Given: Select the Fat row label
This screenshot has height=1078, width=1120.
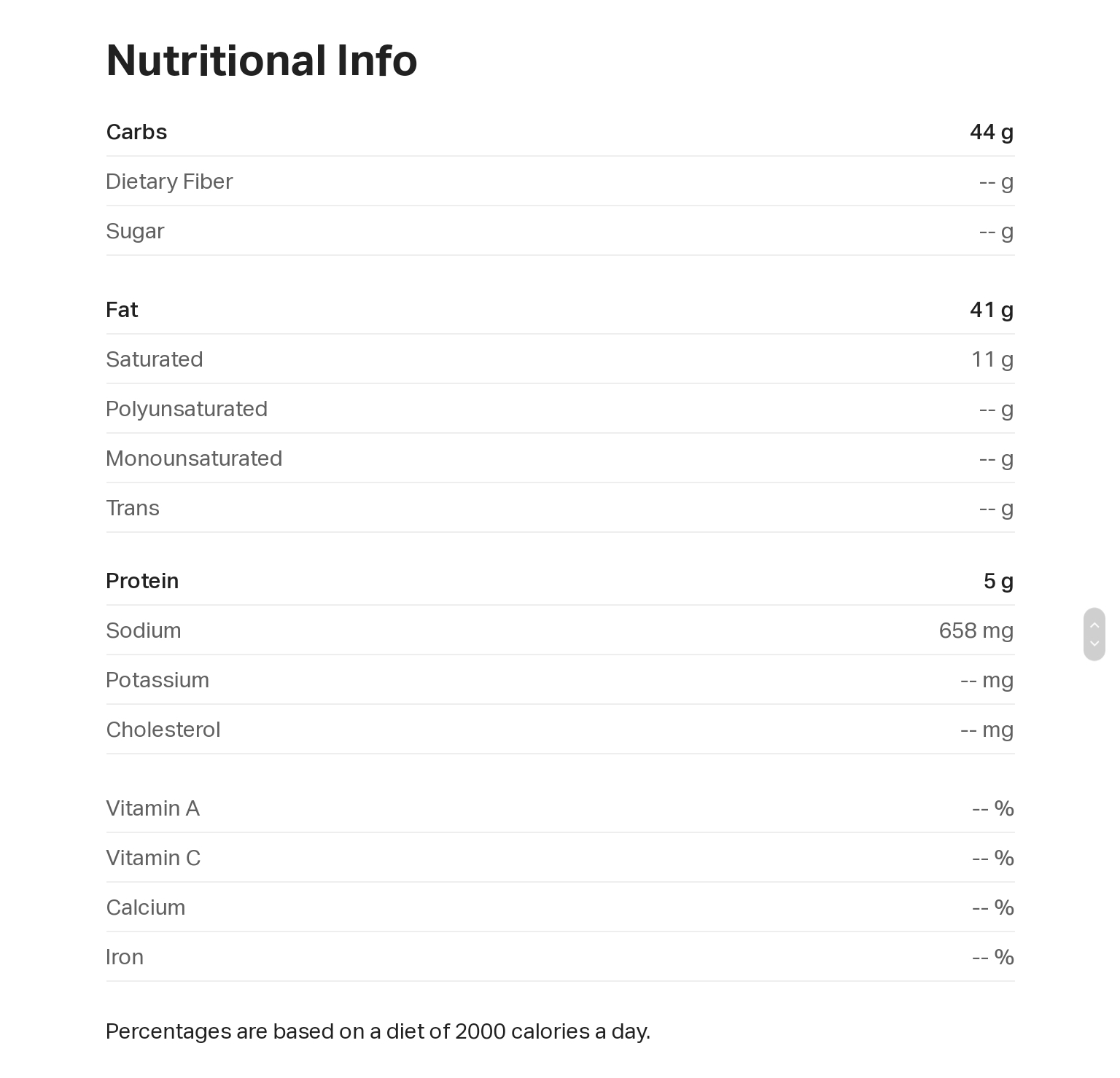Looking at the screenshot, I should [122, 310].
